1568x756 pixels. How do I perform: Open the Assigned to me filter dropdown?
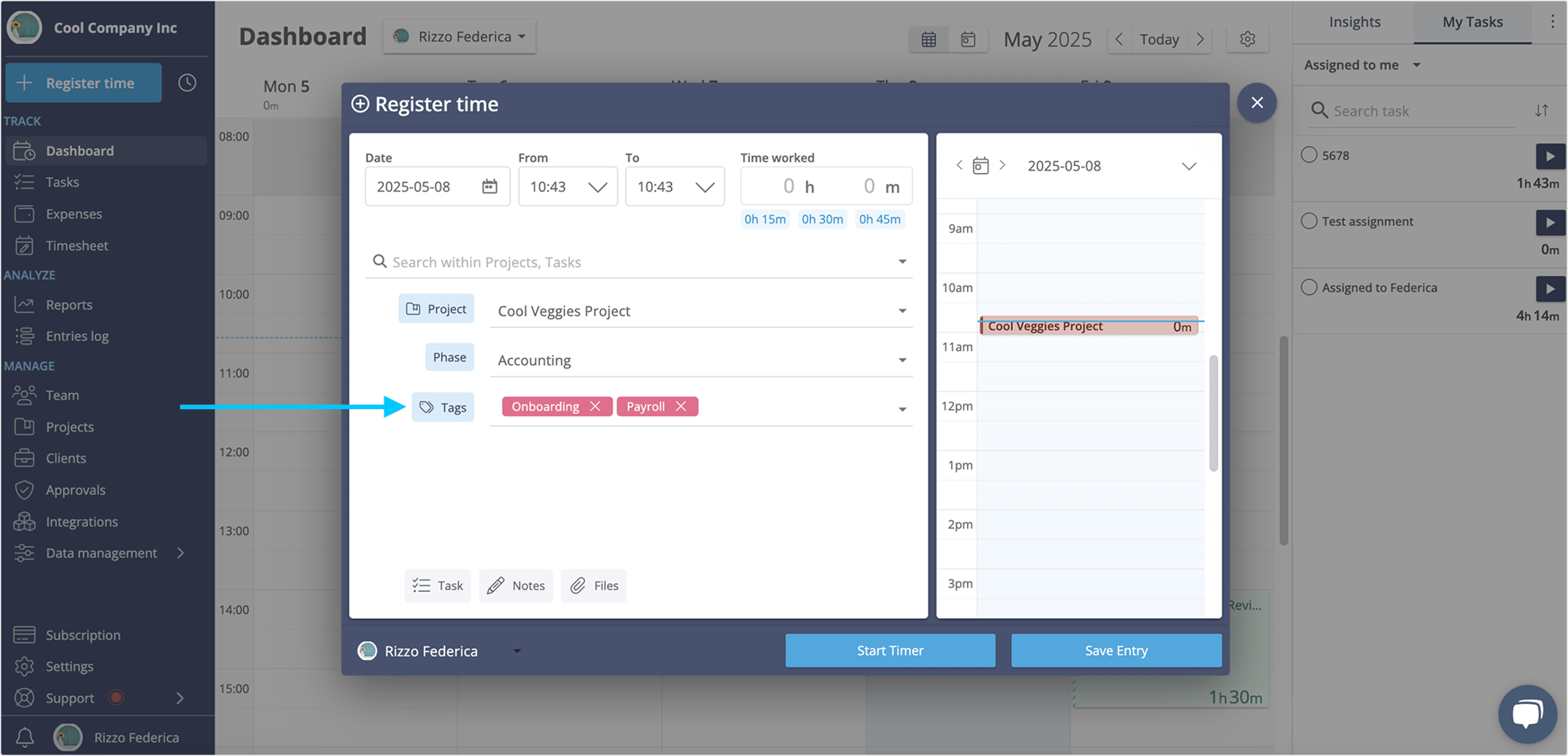tap(1362, 65)
